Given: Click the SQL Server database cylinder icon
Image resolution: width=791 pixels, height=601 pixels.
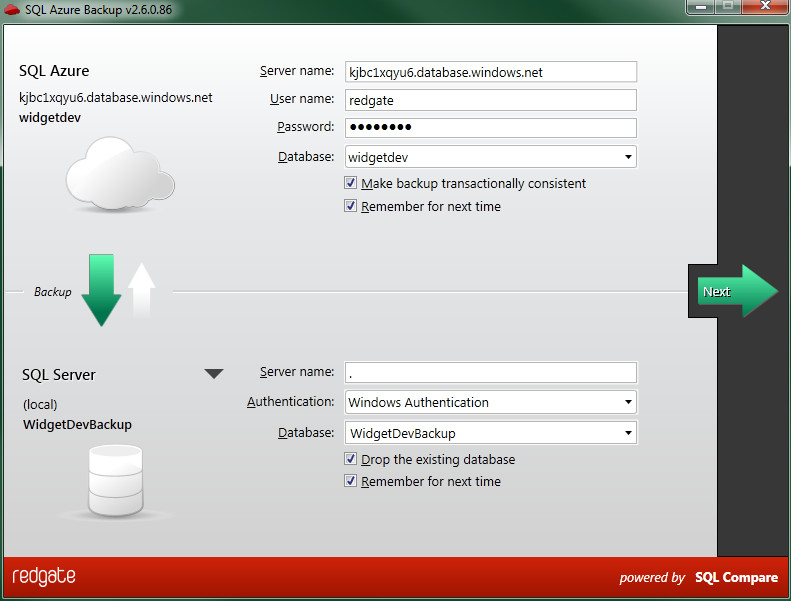Looking at the screenshot, I should (x=116, y=481).
